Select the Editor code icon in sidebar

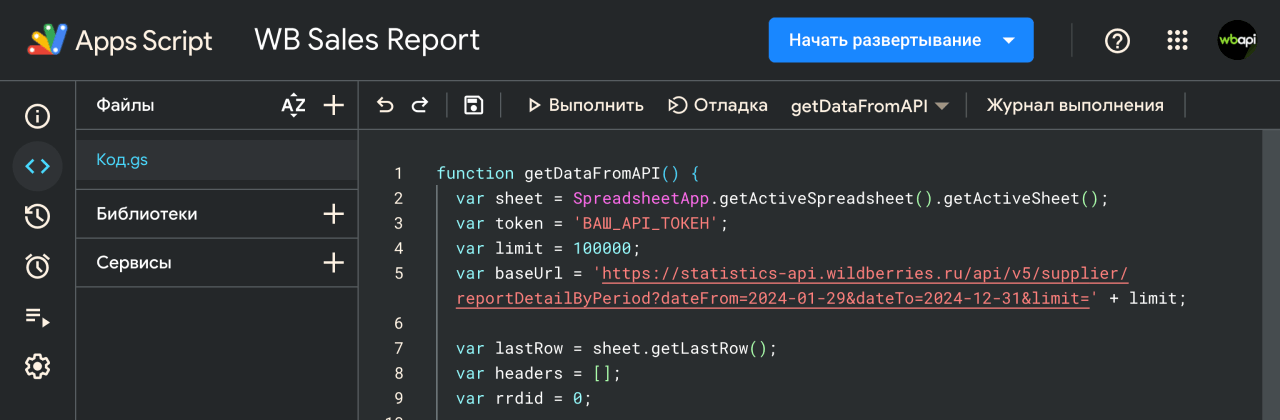(x=37, y=166)
